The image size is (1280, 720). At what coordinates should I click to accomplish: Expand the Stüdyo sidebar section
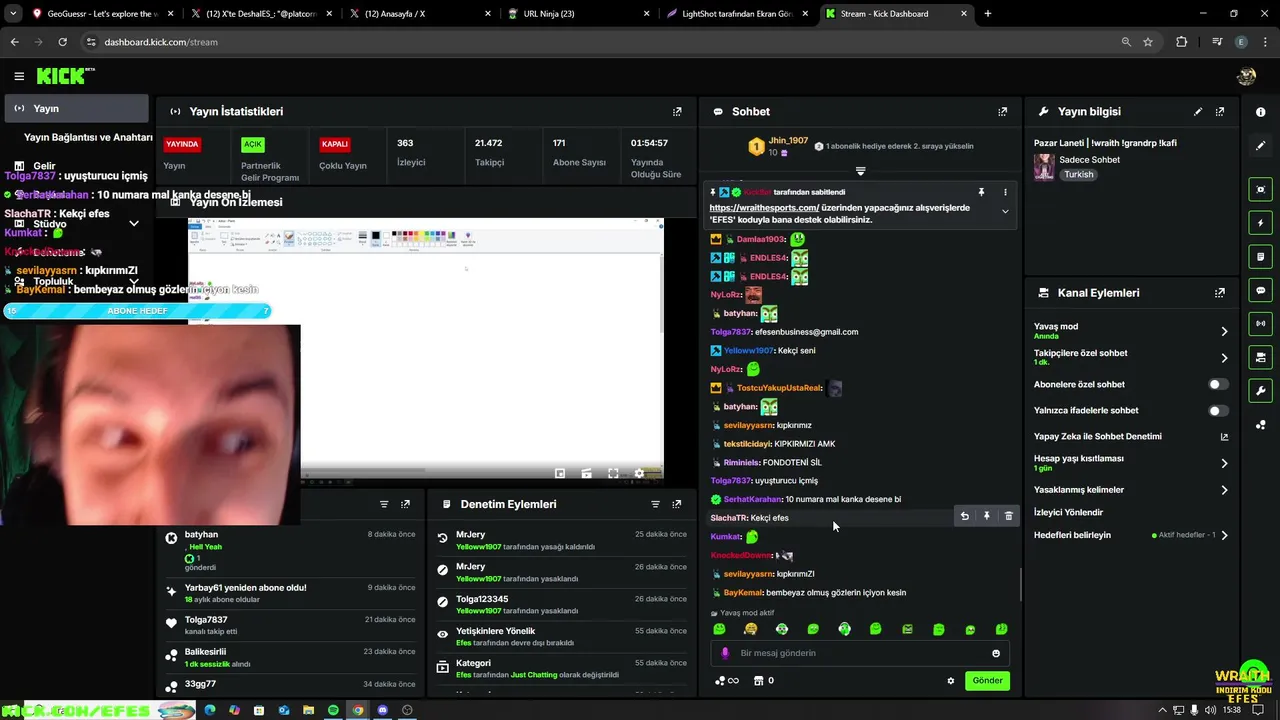(134, 224)
